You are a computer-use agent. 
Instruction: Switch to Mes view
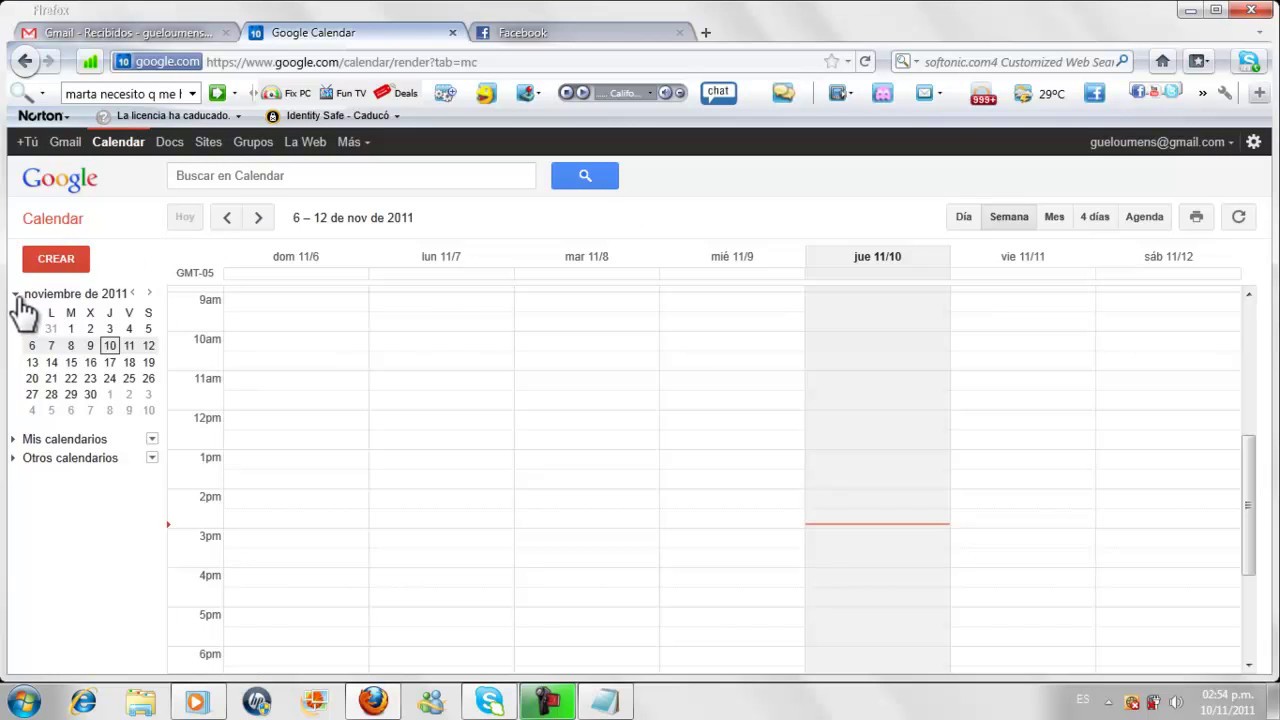[x=1054, y=217]
